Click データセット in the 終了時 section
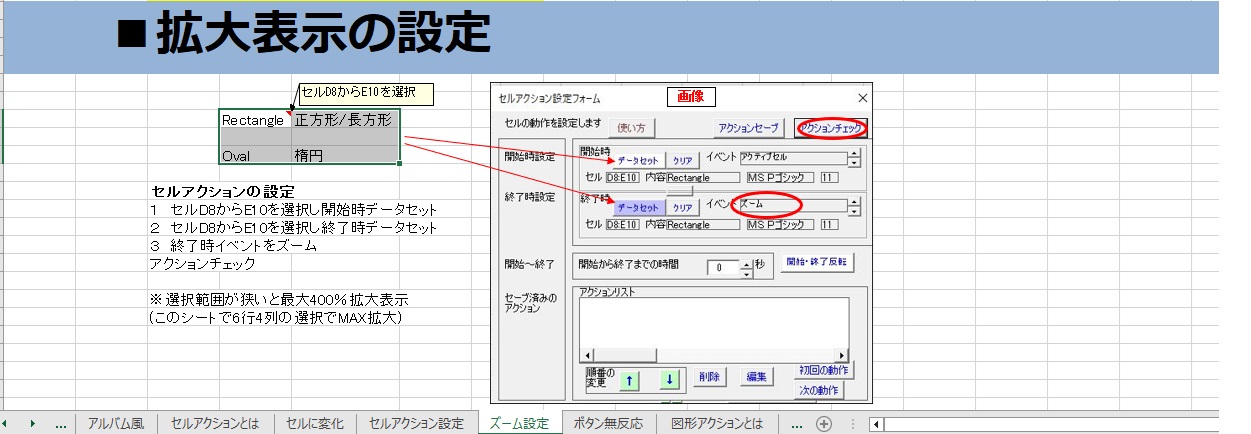This screenshot has height=434, width=1251. click(x=637, y=207)
